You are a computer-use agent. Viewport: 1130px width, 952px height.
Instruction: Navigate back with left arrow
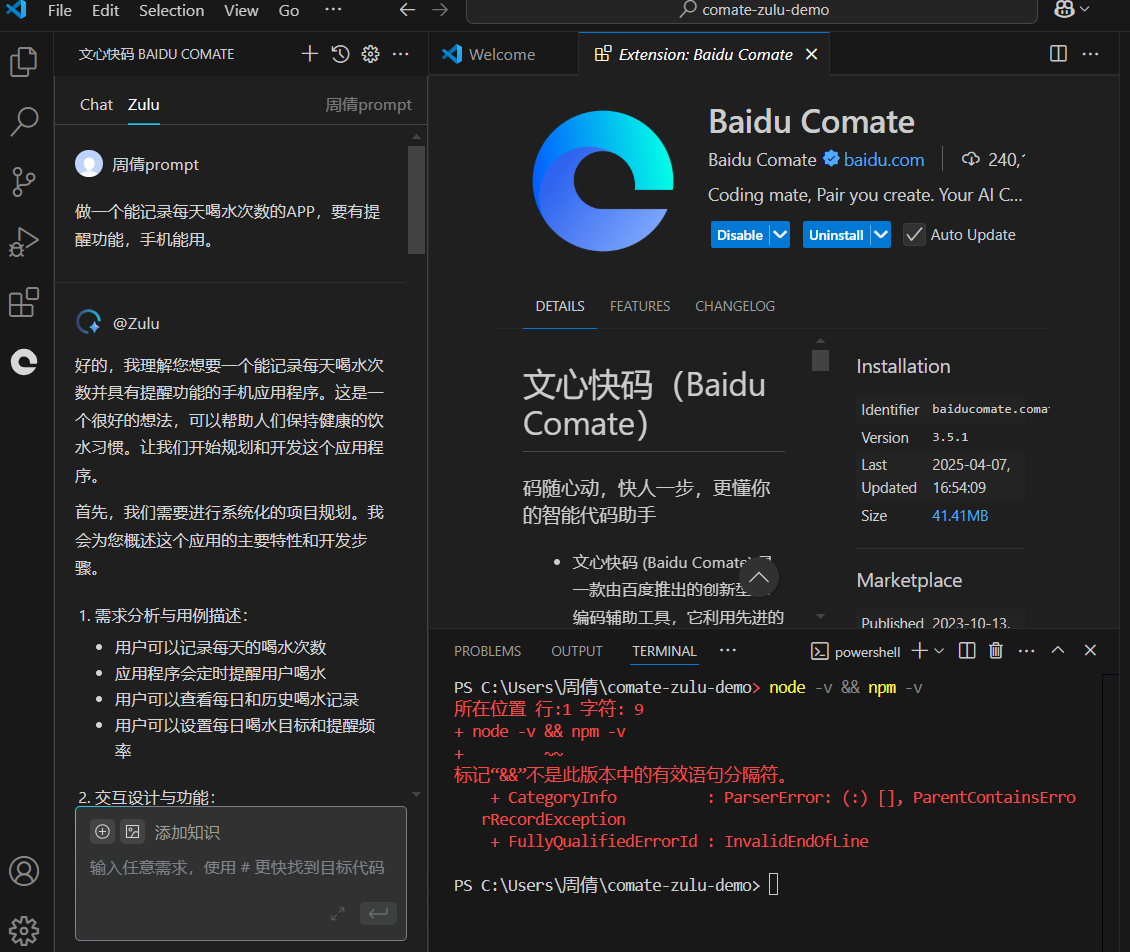pos(407,10)
